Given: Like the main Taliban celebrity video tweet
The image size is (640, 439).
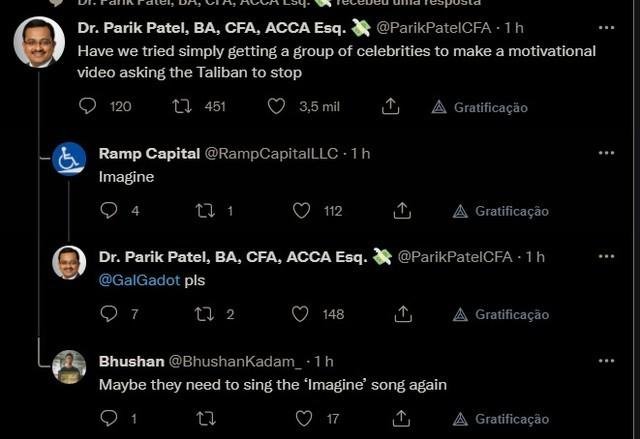Looking at the screenshot, I should 276,106.
